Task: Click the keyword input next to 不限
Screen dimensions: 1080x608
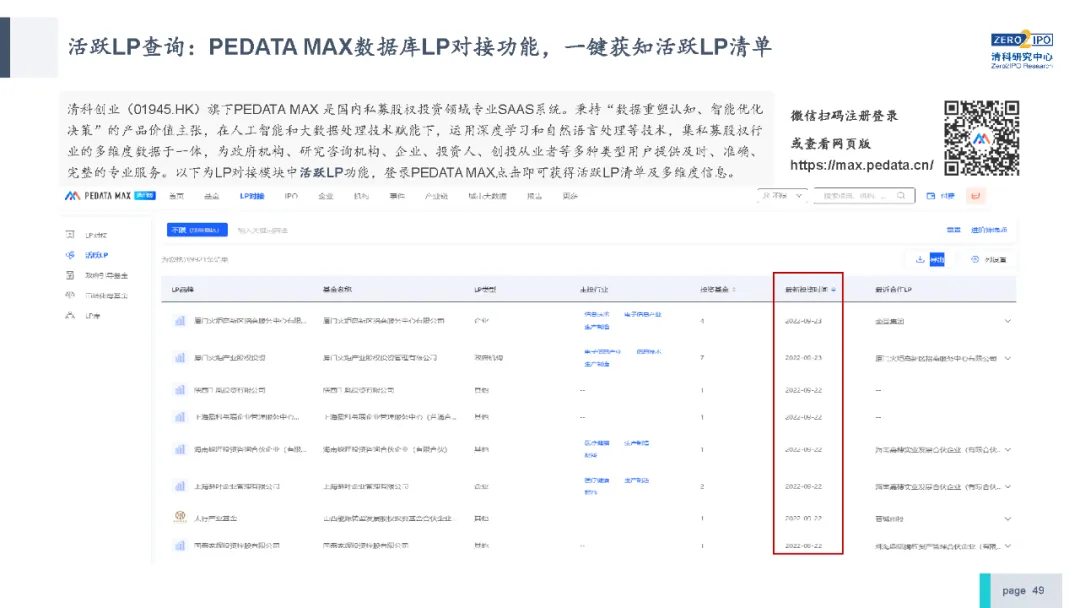Action: click(x=264, y=230)
